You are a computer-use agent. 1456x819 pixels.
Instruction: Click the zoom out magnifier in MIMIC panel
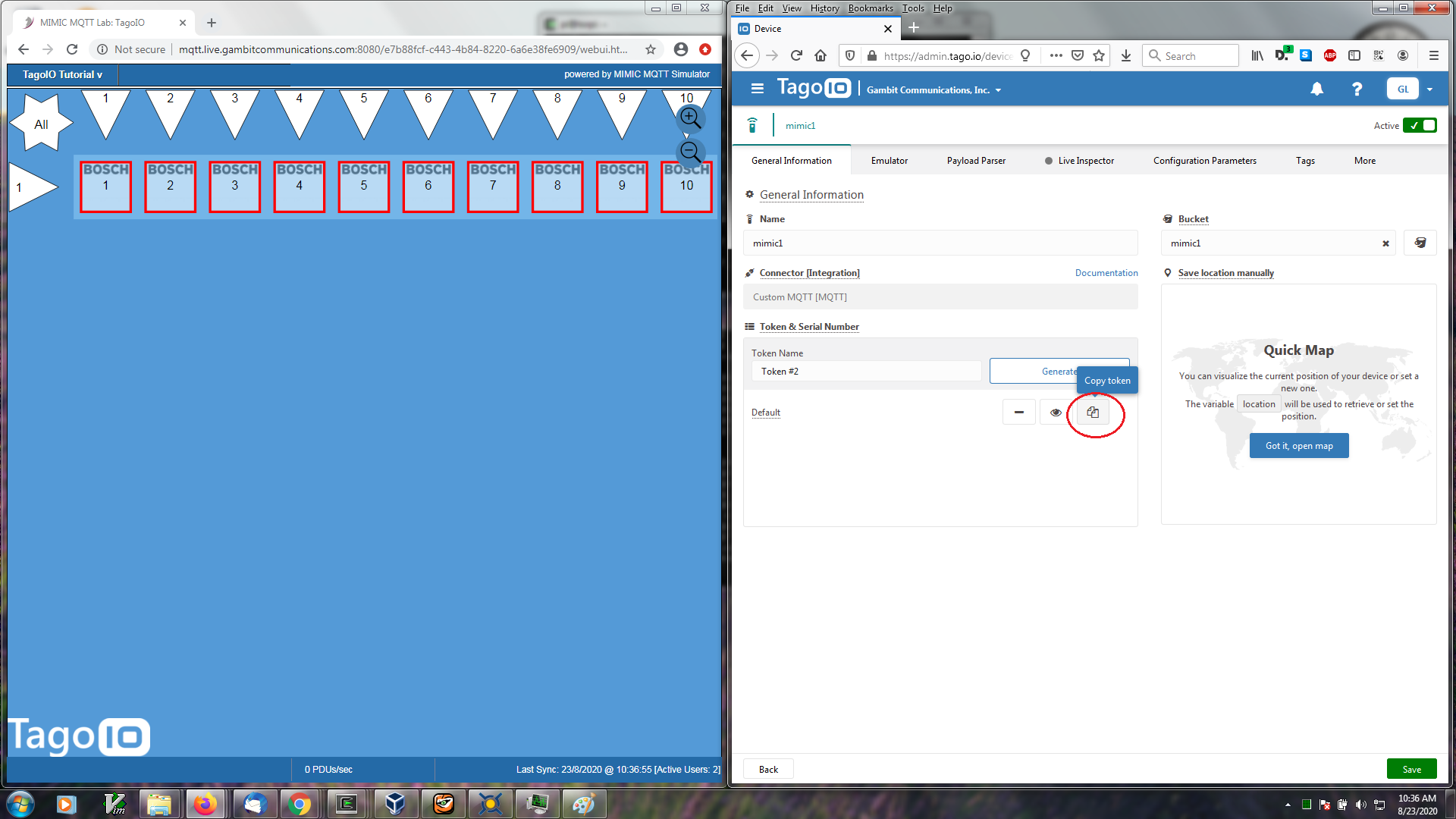pyautogui.click(x=690, y=152)
